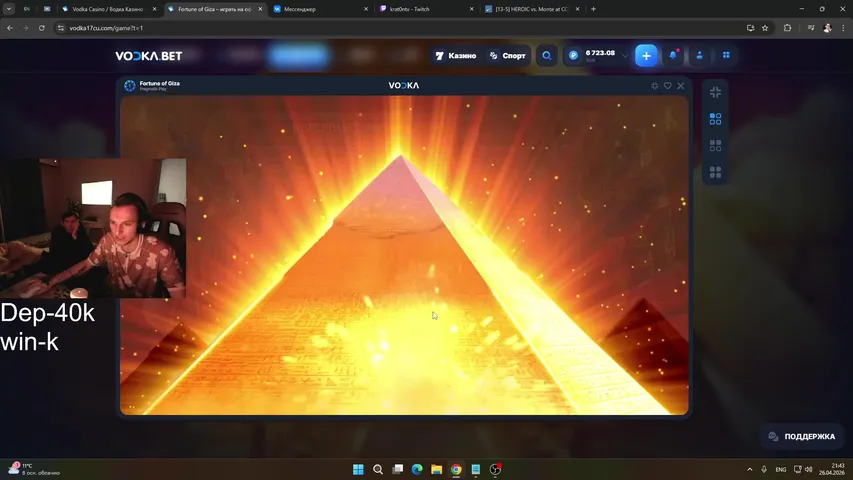Open Windows taskbar search

[378, 469]
